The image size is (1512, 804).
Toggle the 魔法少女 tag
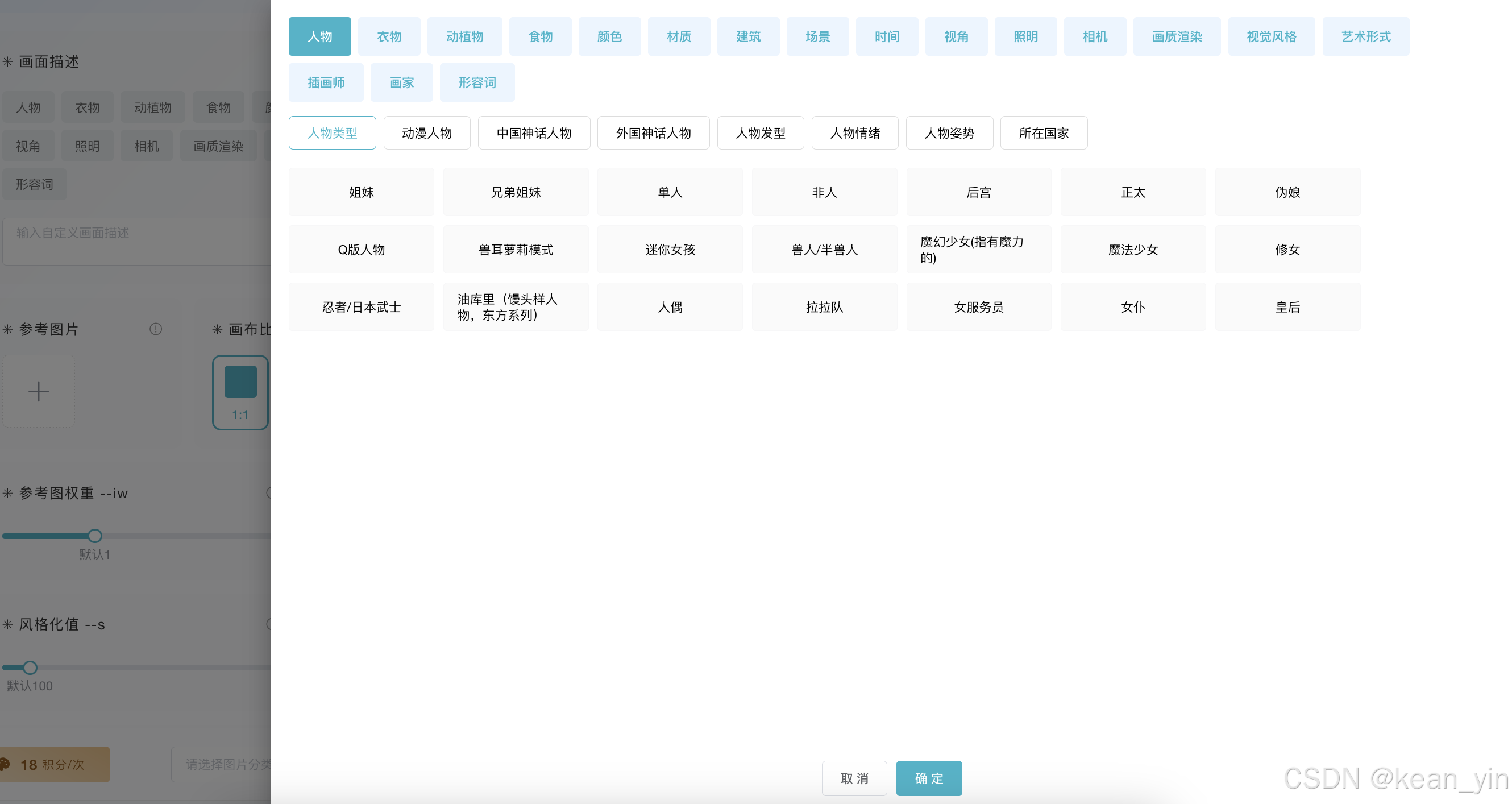pyautogui.click(x=1132, y=250)
